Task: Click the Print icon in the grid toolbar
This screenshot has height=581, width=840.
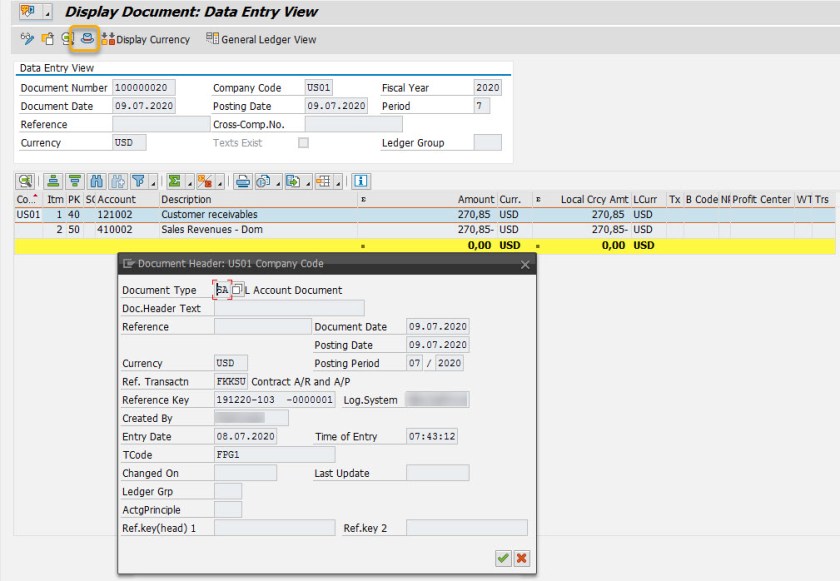Action: [242, 181]
